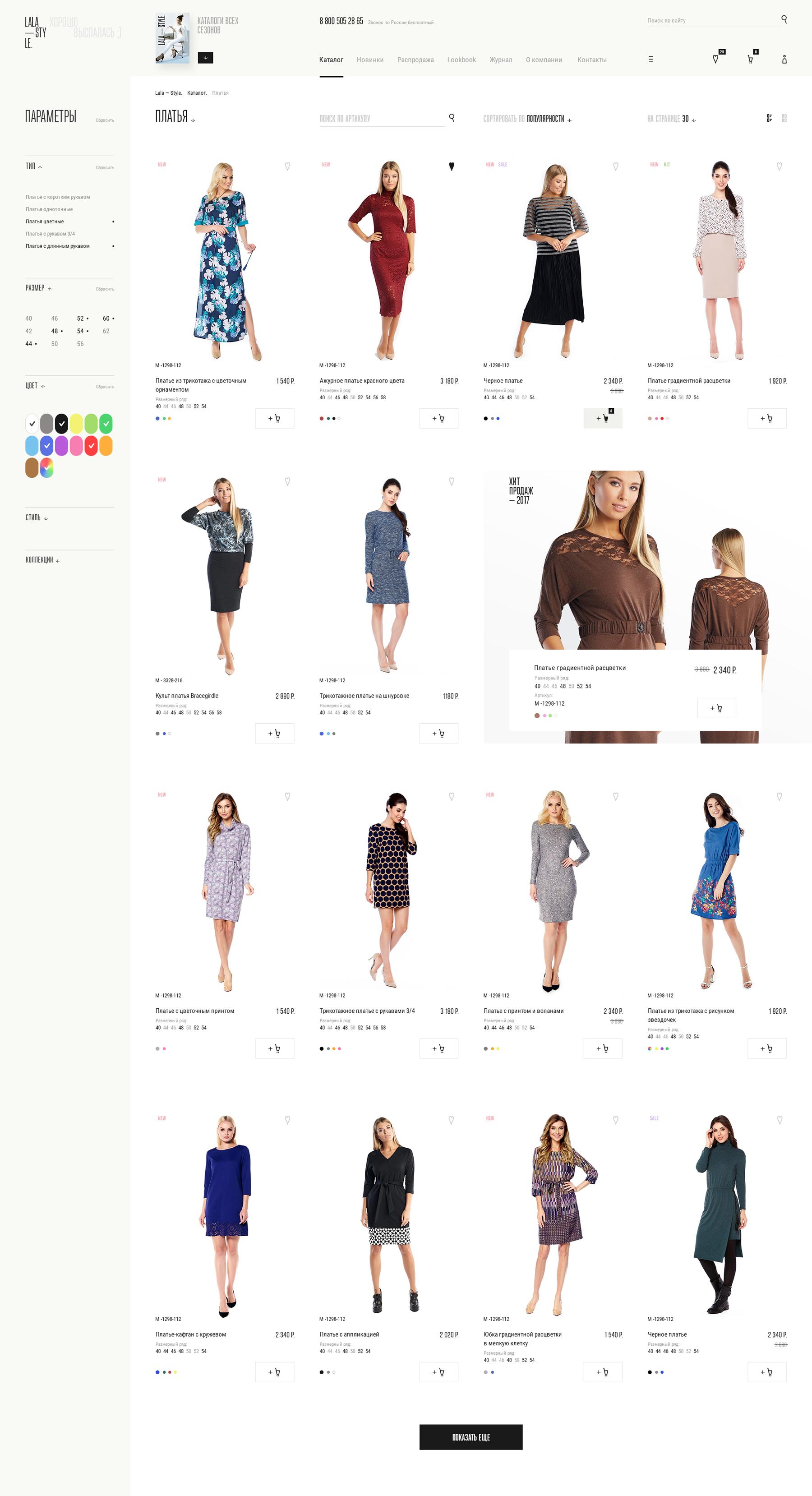Click the 'Показать еще' button
The width and height of the screenshot is (812, 1496).
(471, 1437)
